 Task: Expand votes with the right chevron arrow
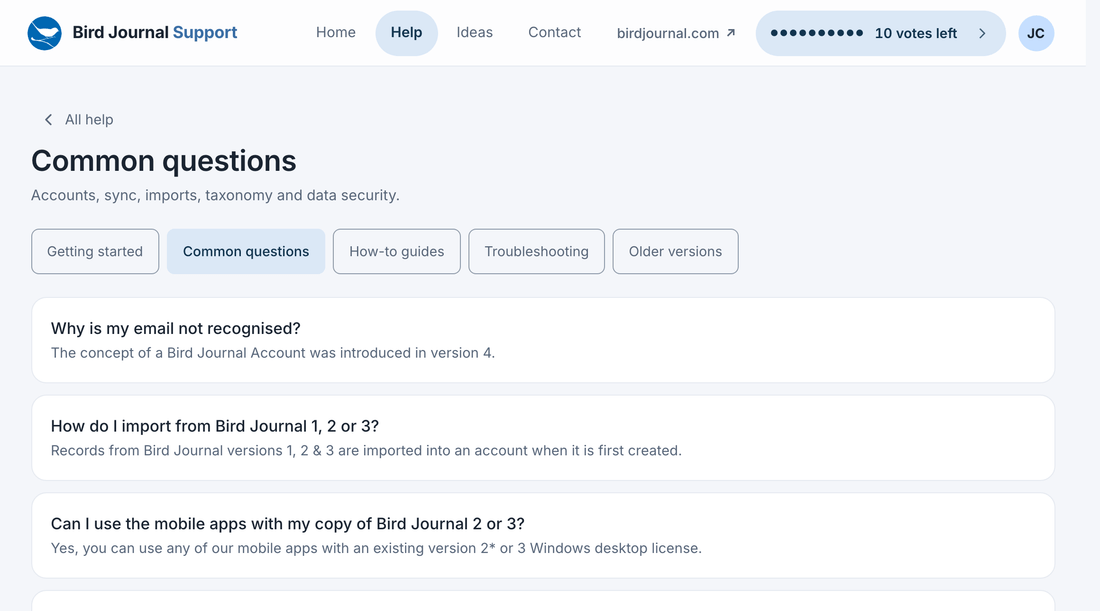point(982,33)
